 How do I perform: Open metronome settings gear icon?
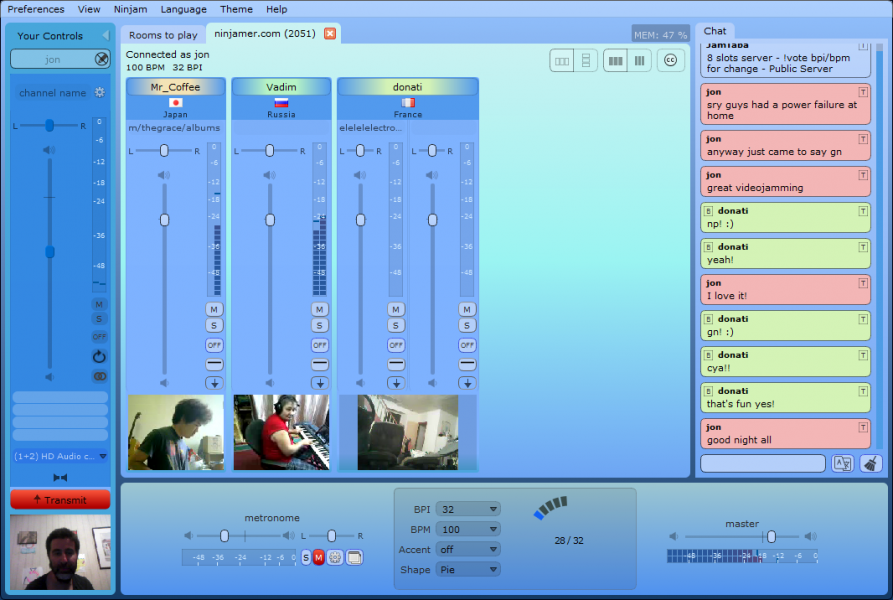(335, 557)
